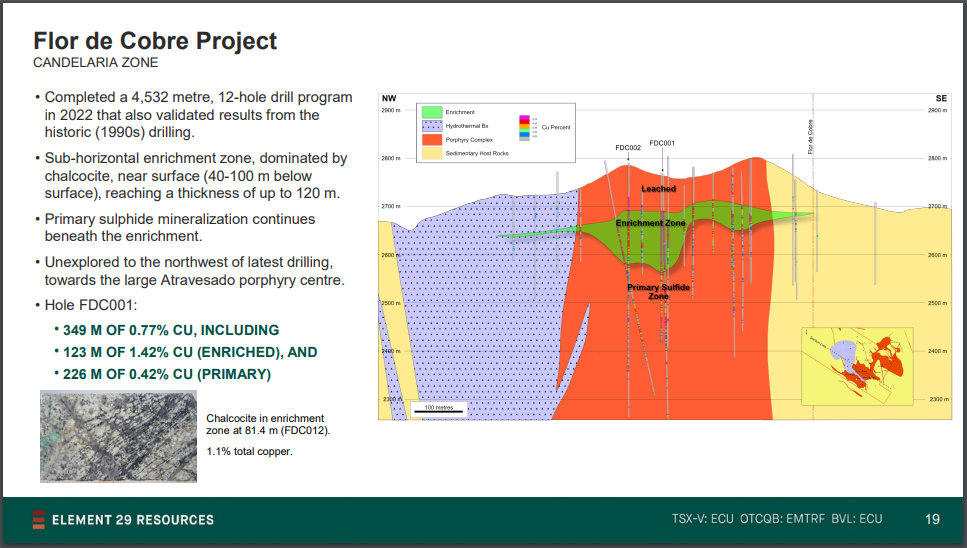Click the 'Primary Sulfide Zone' label
This screenshot has height=548, width=967.
(659, 292)
